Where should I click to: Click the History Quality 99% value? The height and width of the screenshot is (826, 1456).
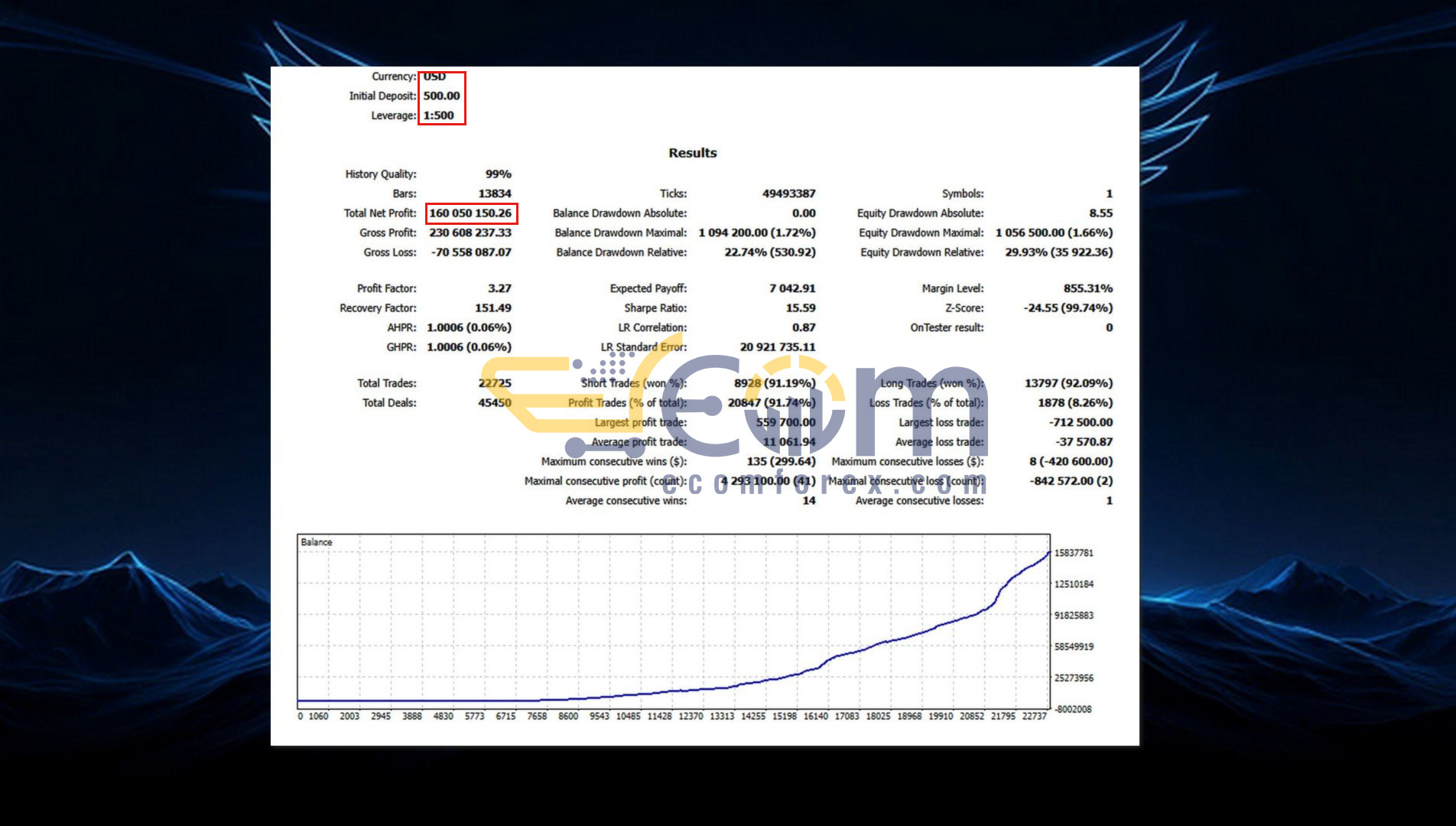click(498, 174)
